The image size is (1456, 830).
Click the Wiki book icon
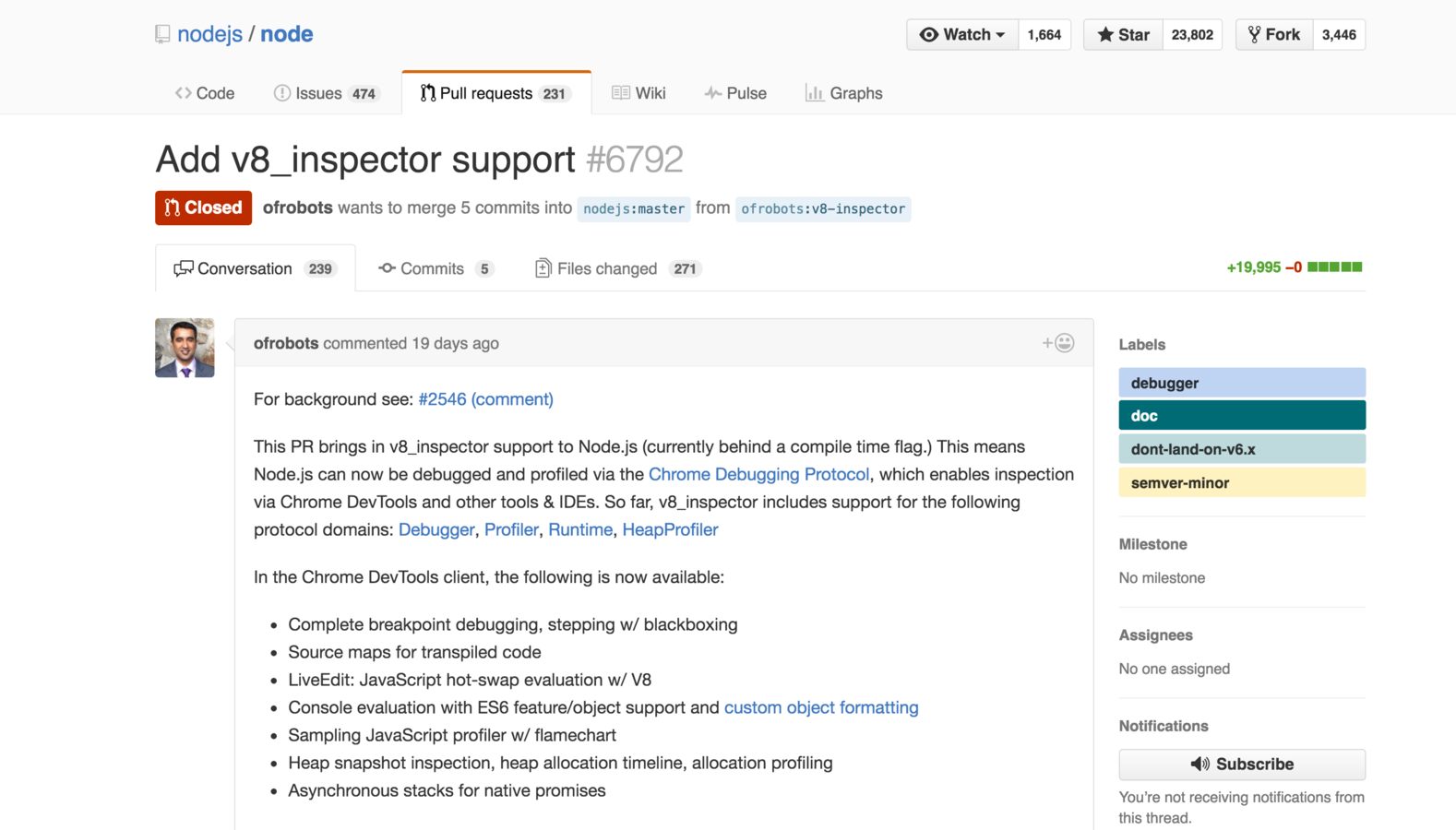[x=621, y=93]
